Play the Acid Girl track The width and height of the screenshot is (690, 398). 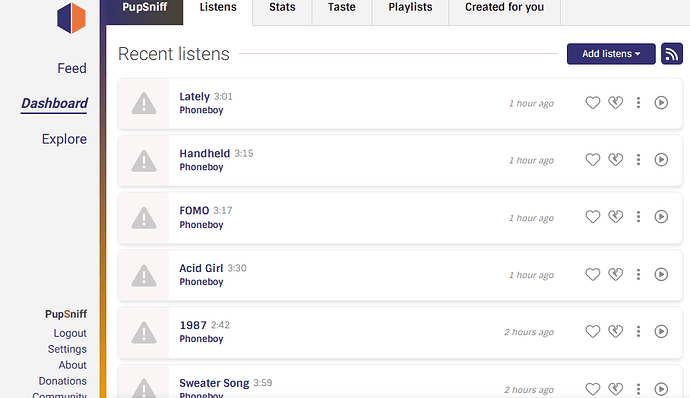(x=661, y=274)
